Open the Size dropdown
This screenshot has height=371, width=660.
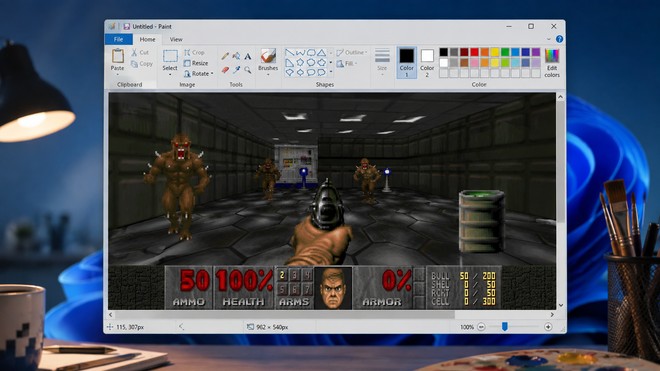(382, 62)
